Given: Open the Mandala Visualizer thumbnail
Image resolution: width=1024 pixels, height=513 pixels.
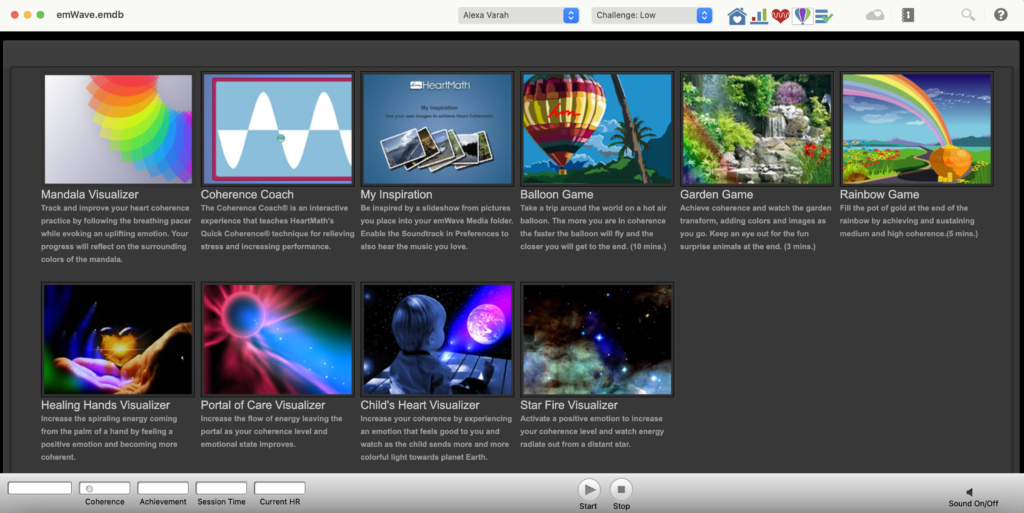Looking at the screenshot, I should tap(118, 129).
